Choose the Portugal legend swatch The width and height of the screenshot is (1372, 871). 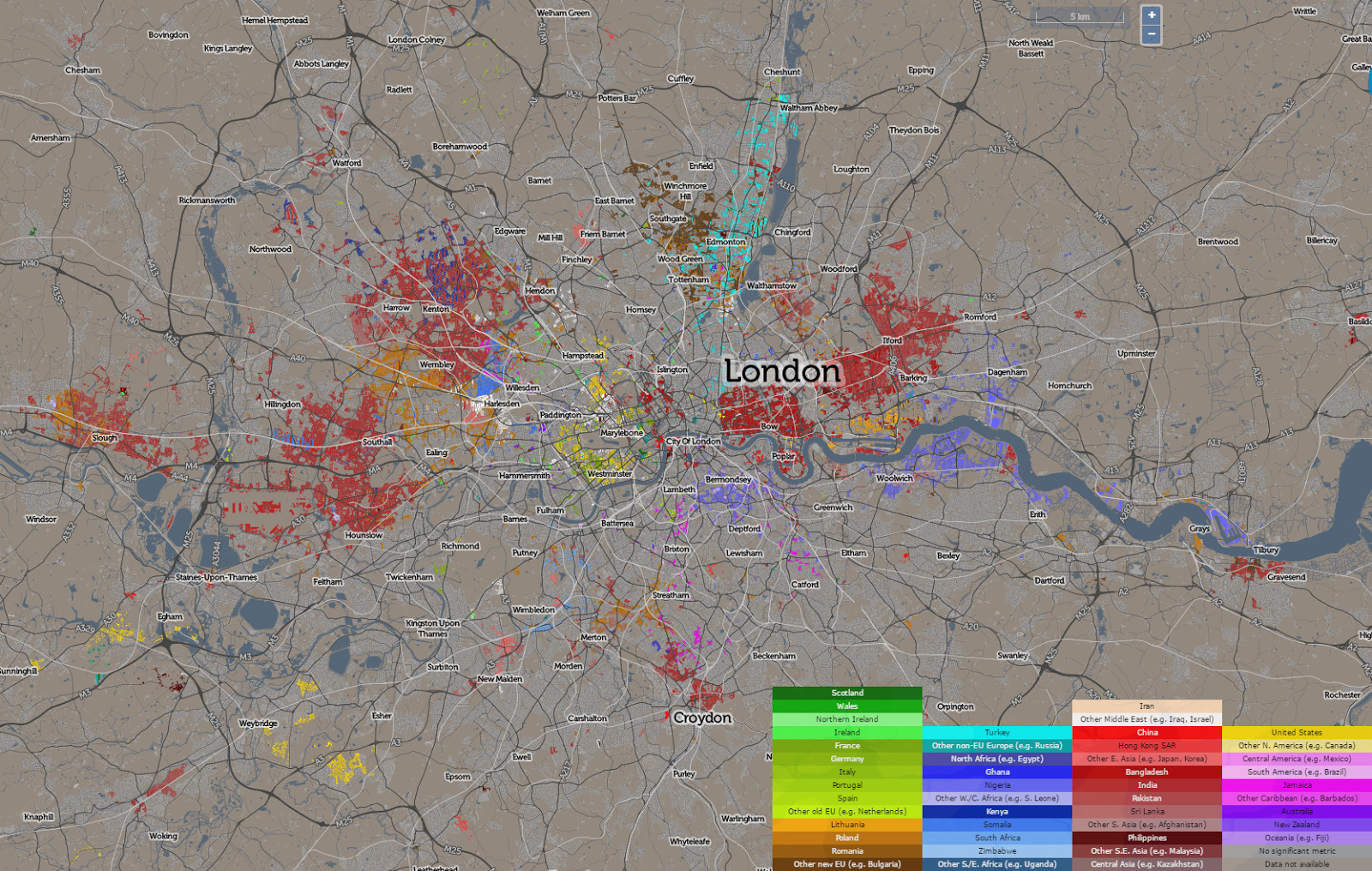847,785
